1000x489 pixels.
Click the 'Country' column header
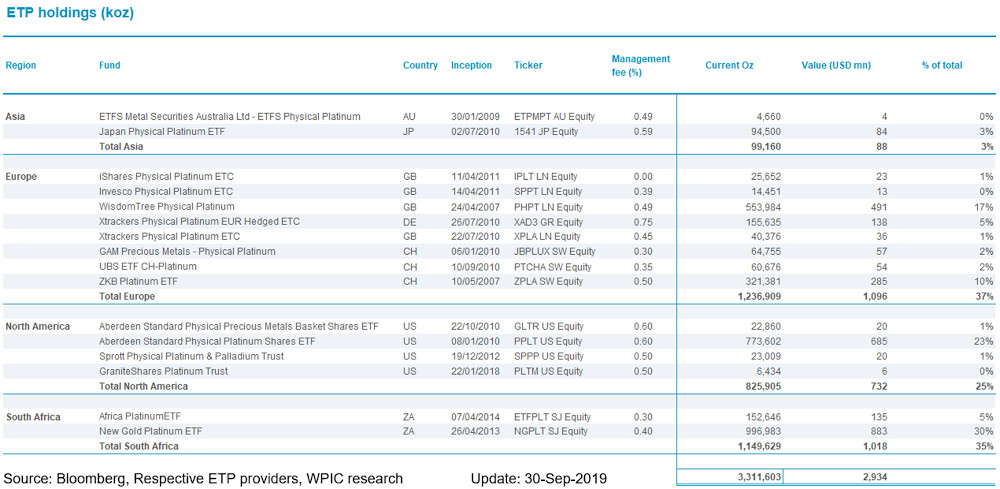coord(420,65)
